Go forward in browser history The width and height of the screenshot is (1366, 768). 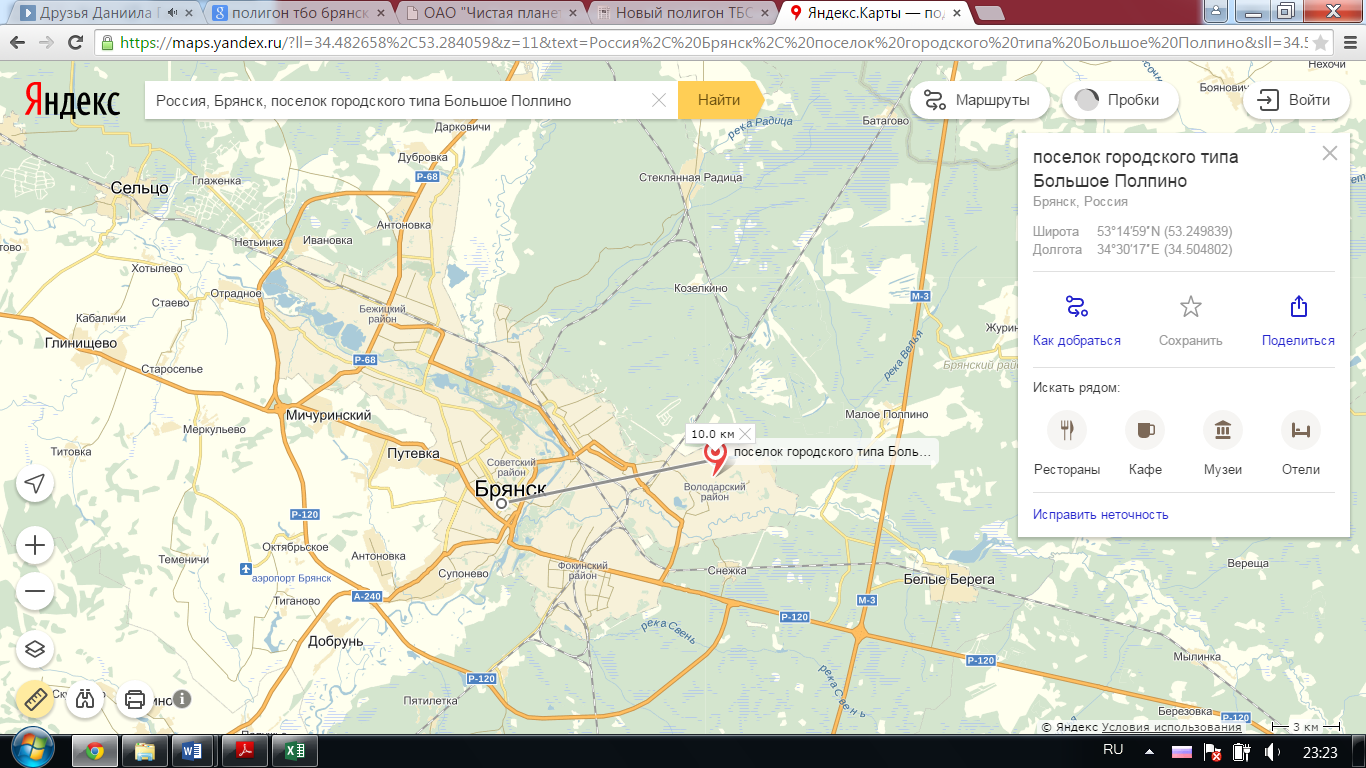pyautogui.click(x=46, y=43)
